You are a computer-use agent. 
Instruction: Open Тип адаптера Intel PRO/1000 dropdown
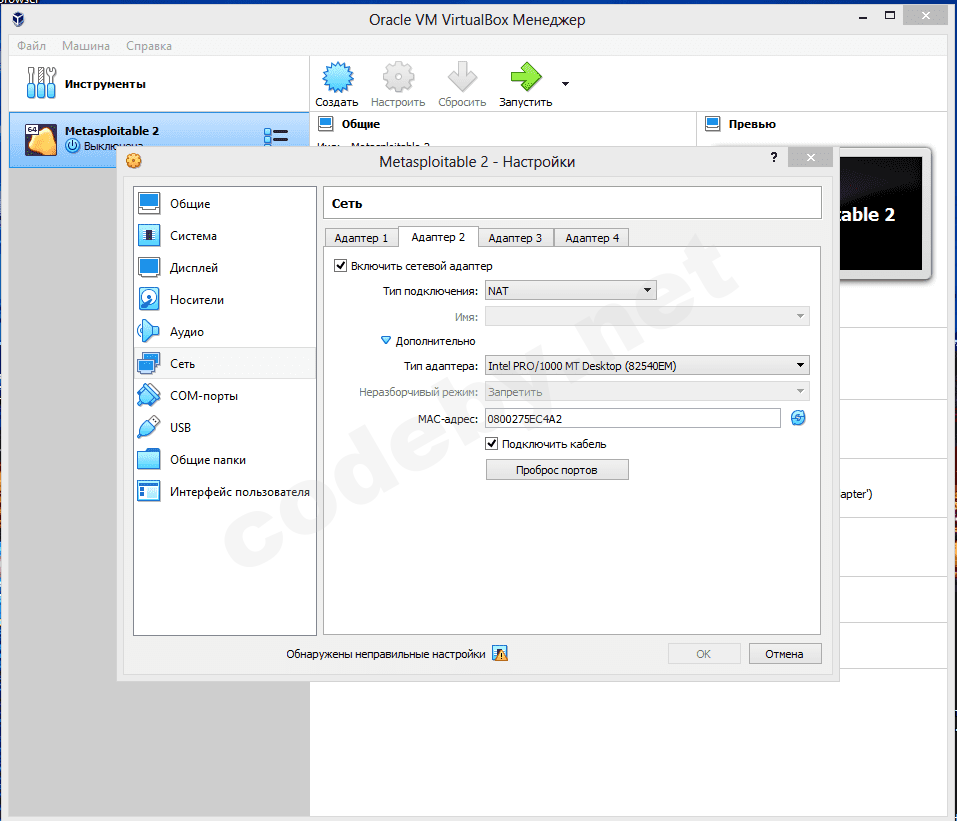tap(647, 366)
